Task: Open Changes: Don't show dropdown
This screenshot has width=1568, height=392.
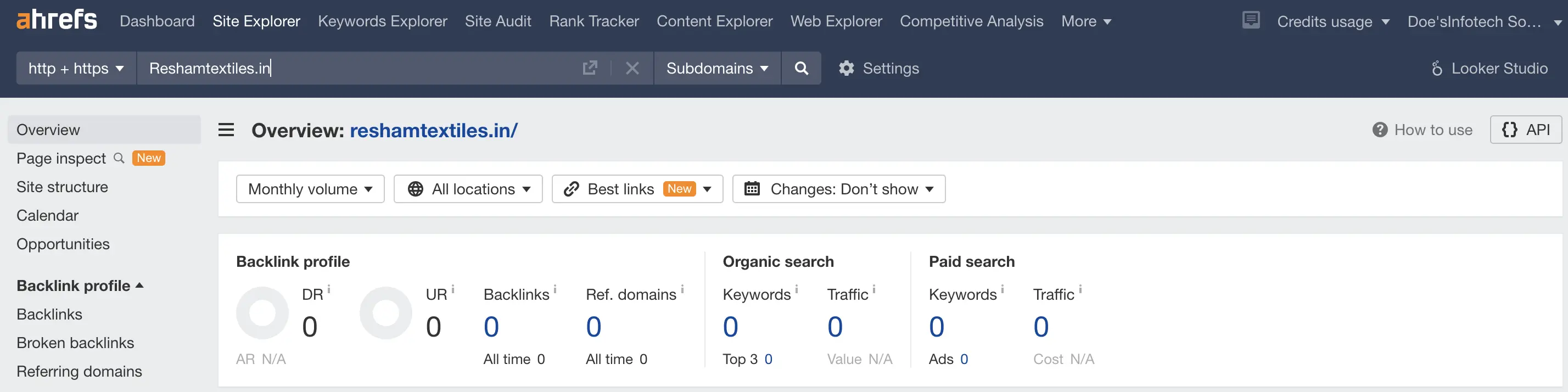Action: [x=838, y=189]
